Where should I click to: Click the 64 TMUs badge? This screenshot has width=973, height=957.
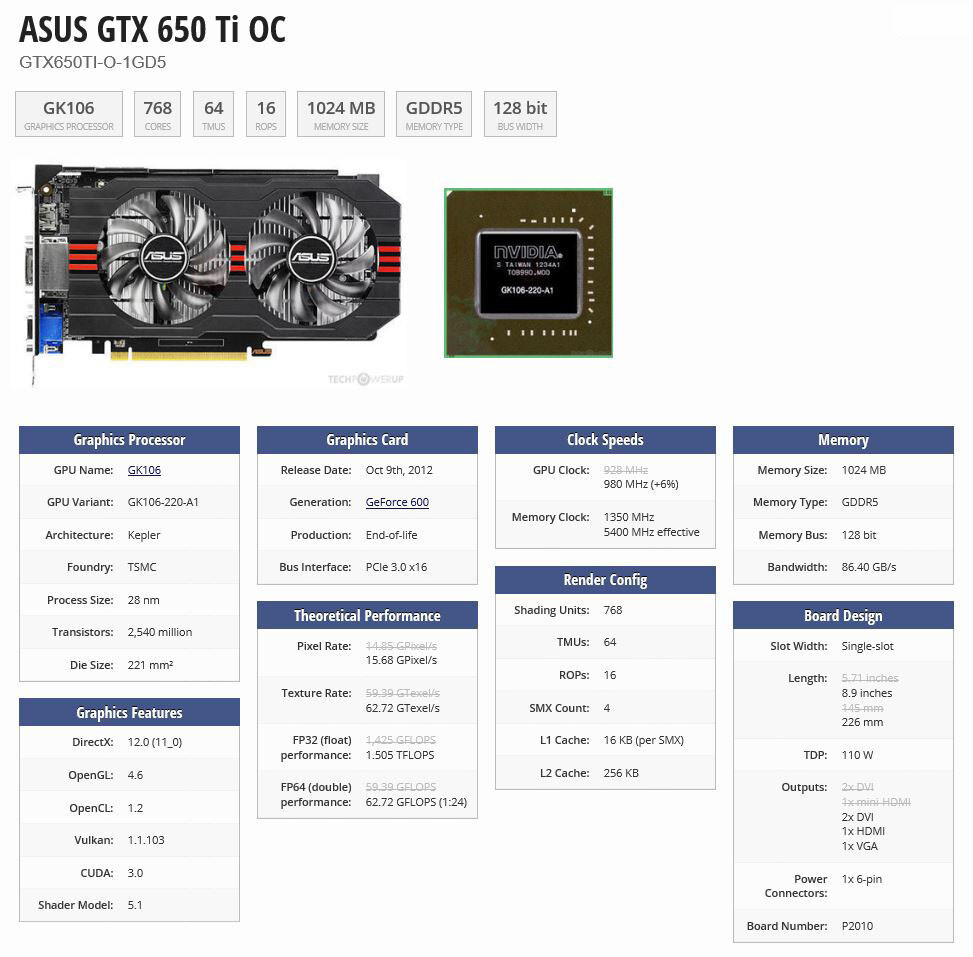(212, 113)
